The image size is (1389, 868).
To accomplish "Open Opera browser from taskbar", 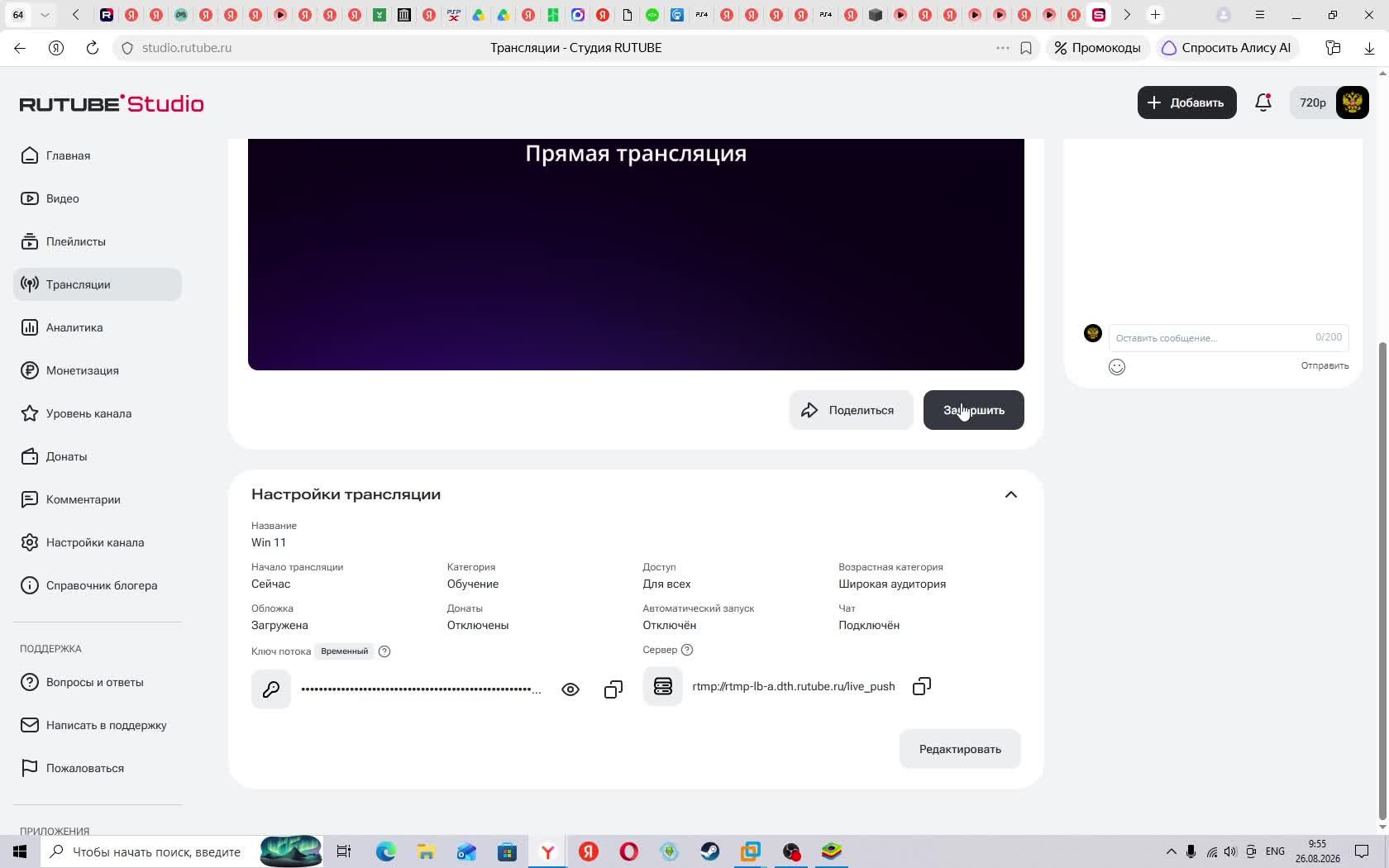I will click(x=629, y=851).
